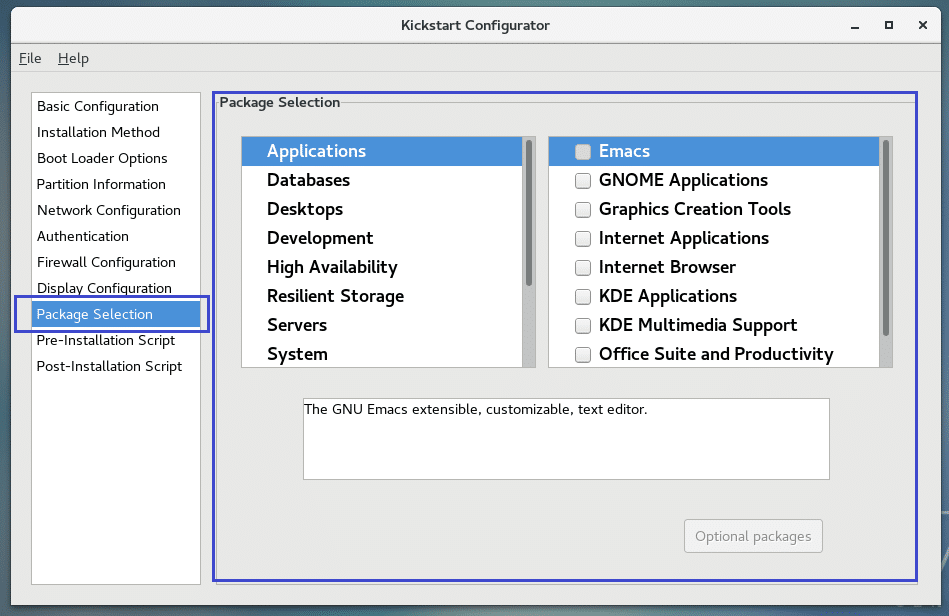This screenshot has width=949, height=616.
Task: Maximize the Kickstart Configurator window
Action: (888, 25)
